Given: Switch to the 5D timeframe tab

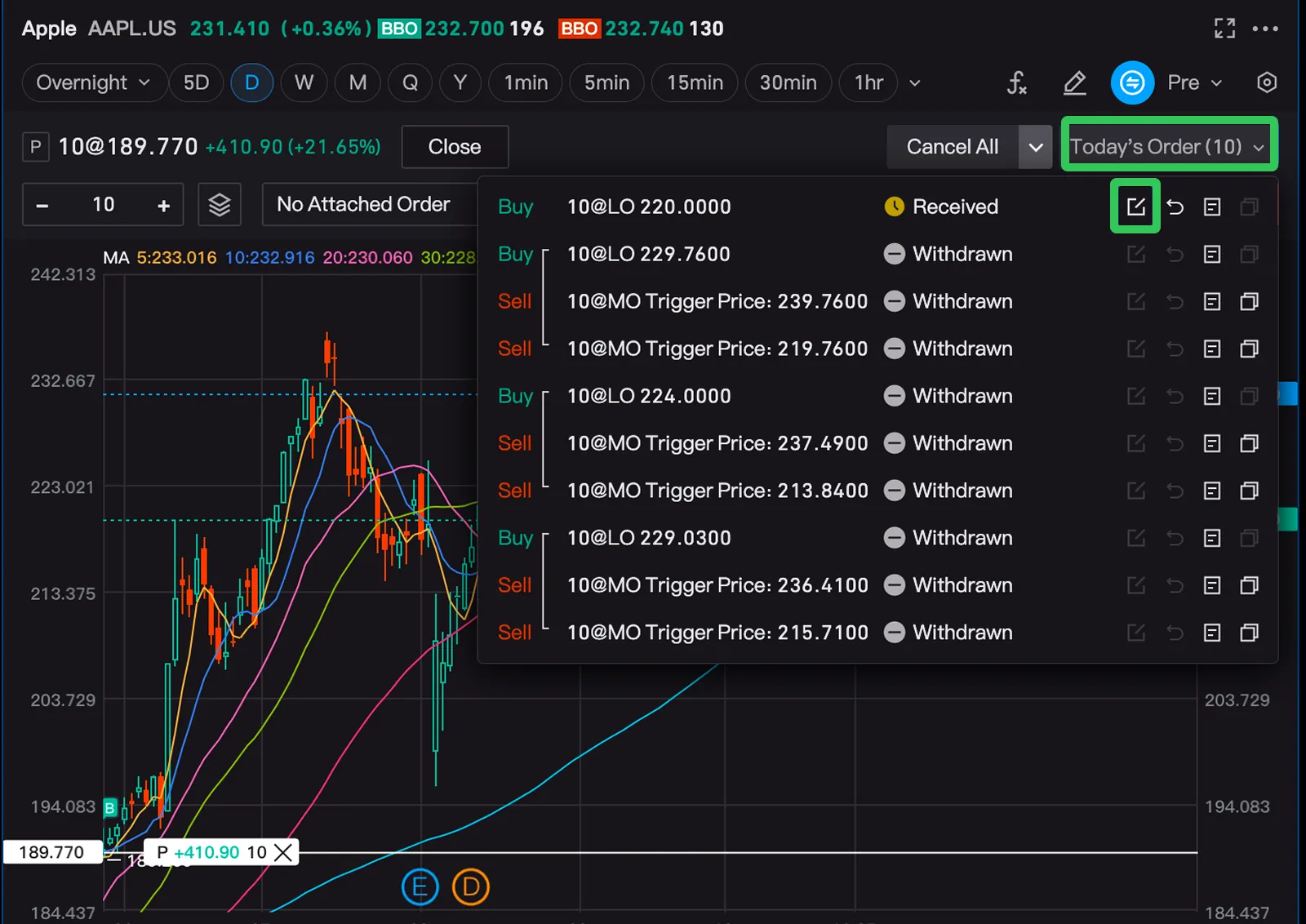Looking at the screenshot, I should click(x=196, y=82).
